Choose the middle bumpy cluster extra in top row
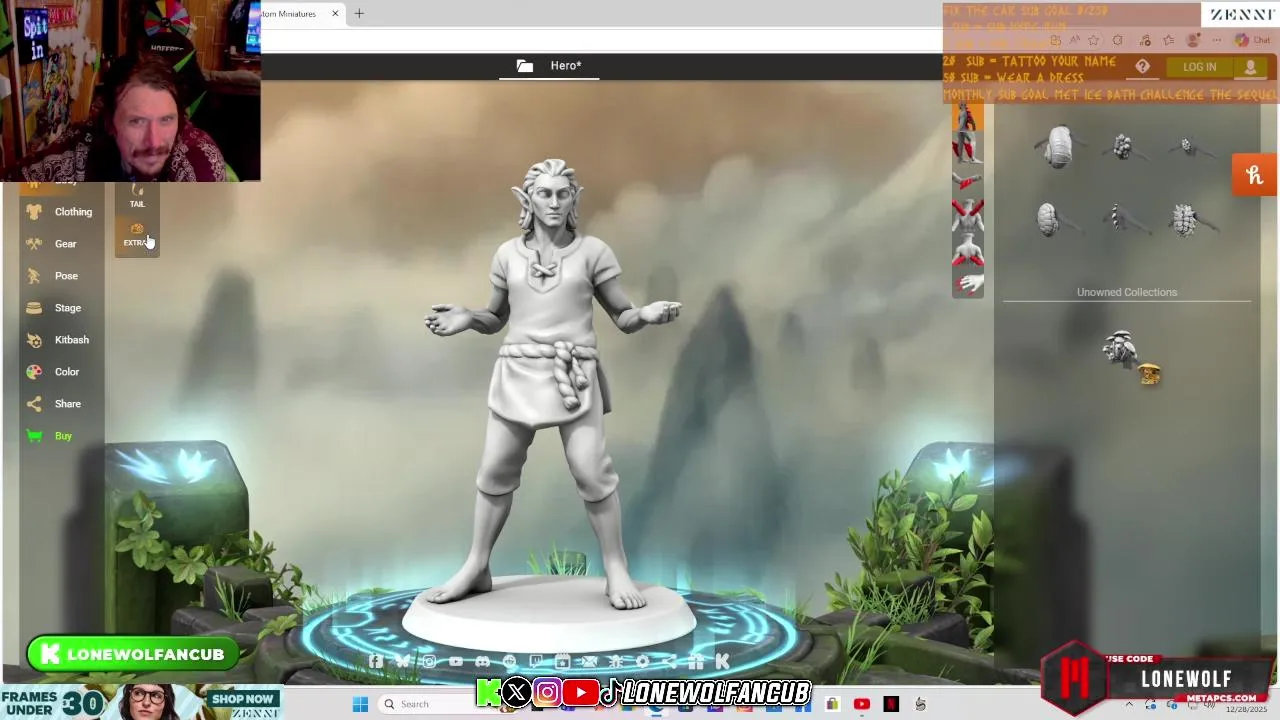This screenshot has height=720, width=1280. (1124, 148)
